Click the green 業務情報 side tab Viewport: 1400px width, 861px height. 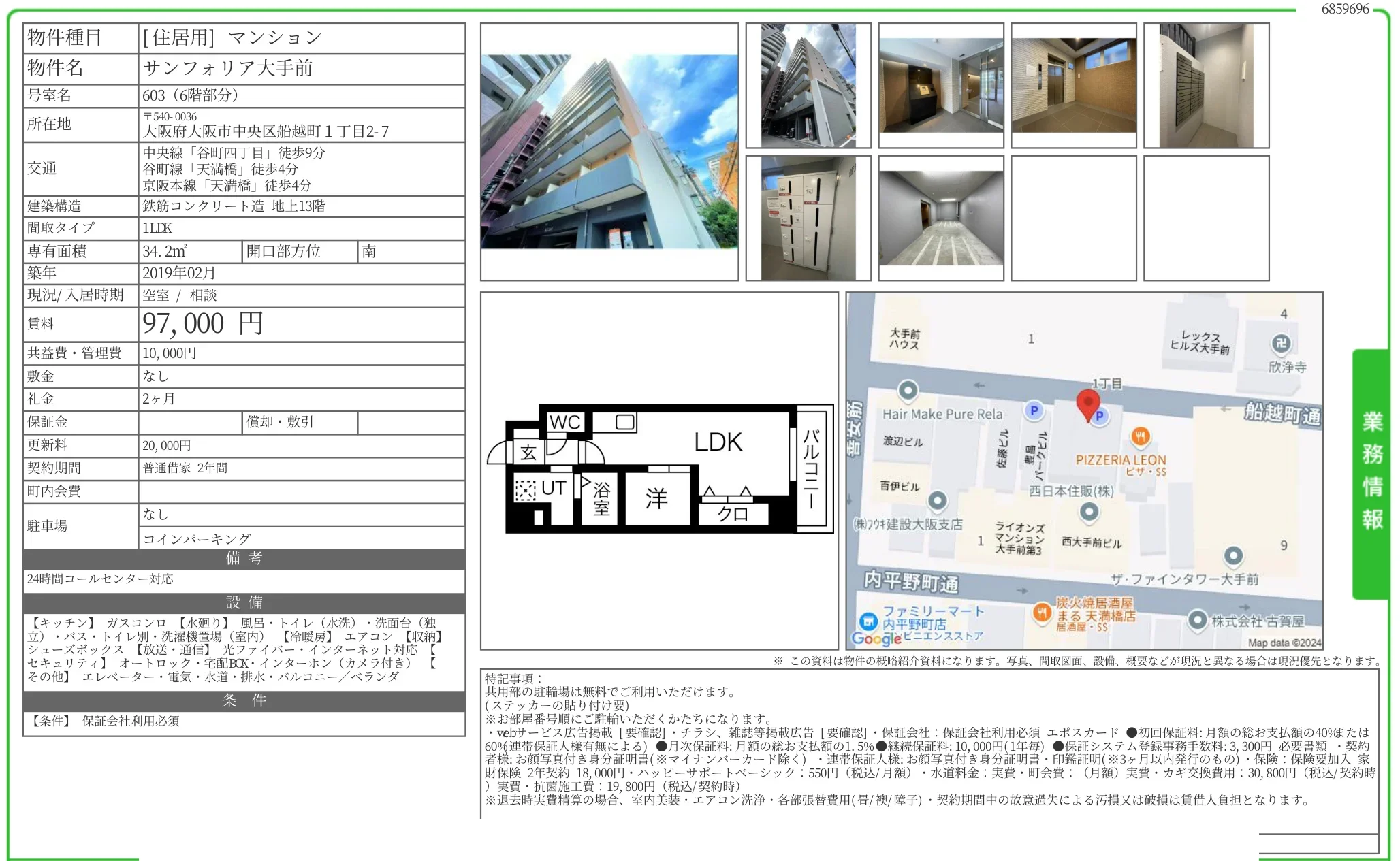coord(1371,472)
